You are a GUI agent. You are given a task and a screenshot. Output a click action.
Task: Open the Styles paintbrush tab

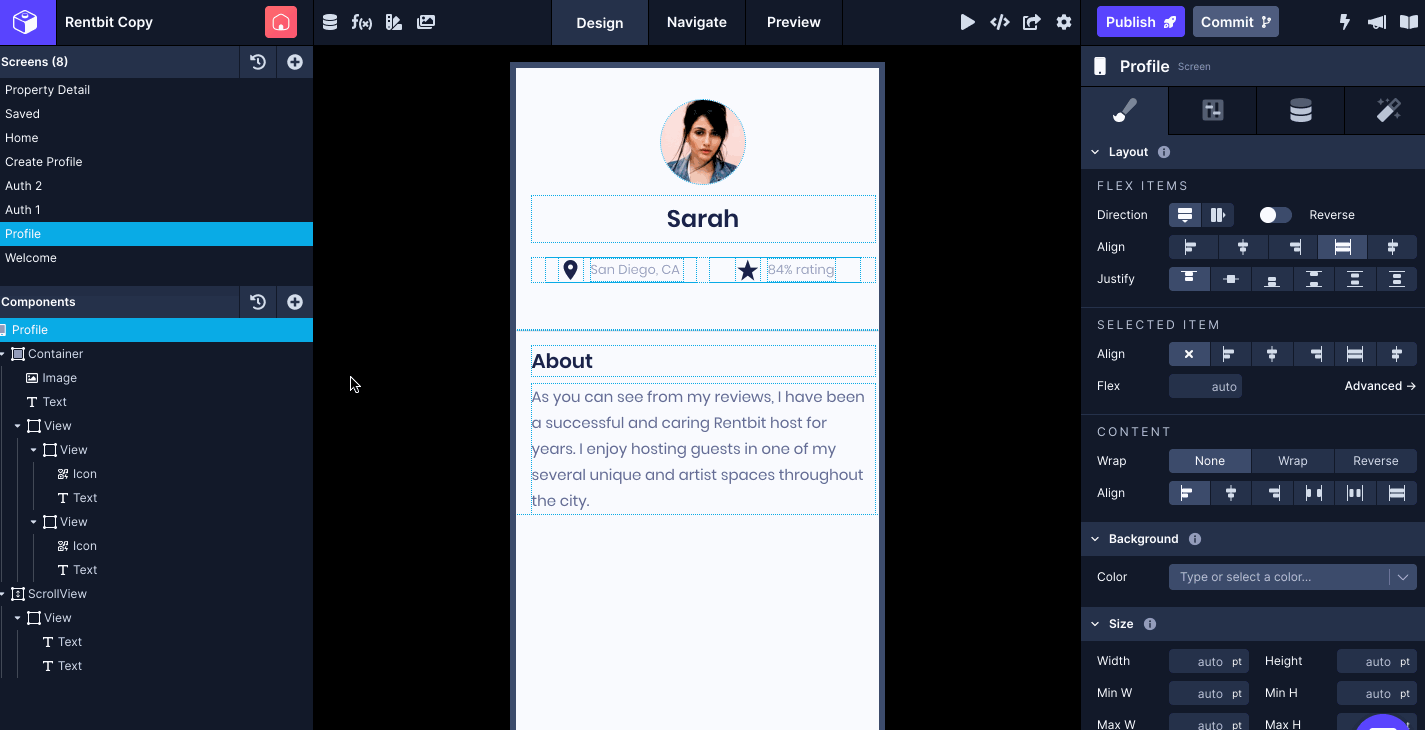[1125, 111]
